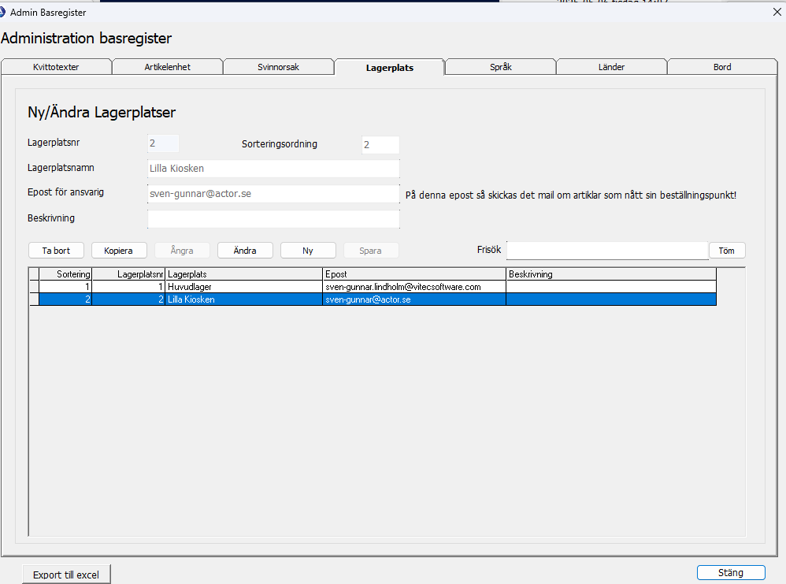Image resolution: width=786 pixels, height=584 pixels.
Task: Click the Sortering cell with value 1
Action: click(x=66, y=287)
